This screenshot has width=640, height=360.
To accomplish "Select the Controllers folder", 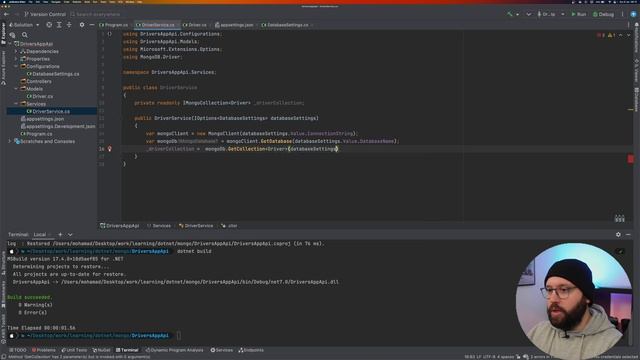I will pos(36,81).
